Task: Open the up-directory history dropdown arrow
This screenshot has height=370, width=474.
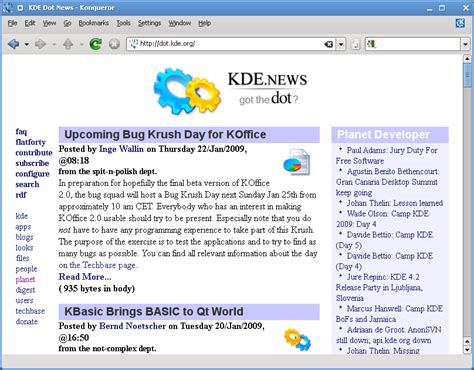Action: [81, 44]
